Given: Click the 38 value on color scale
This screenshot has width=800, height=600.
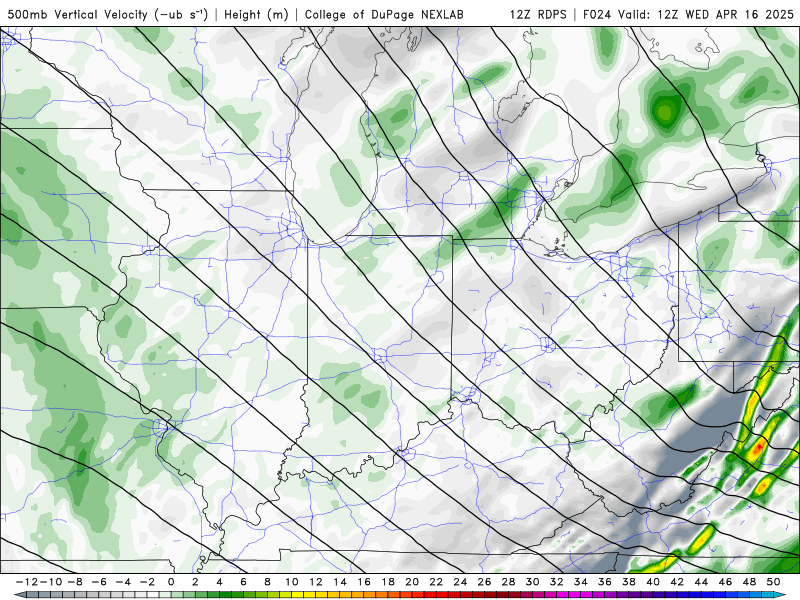Looking at the screenshot, I should pyautogui.click(x=629, y=582).
